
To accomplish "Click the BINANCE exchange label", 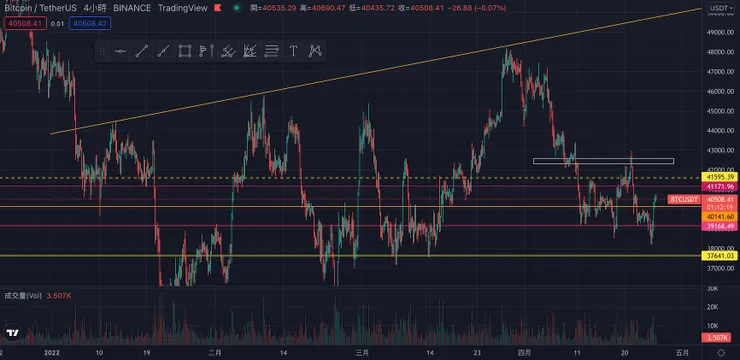I will click(132, 8).
